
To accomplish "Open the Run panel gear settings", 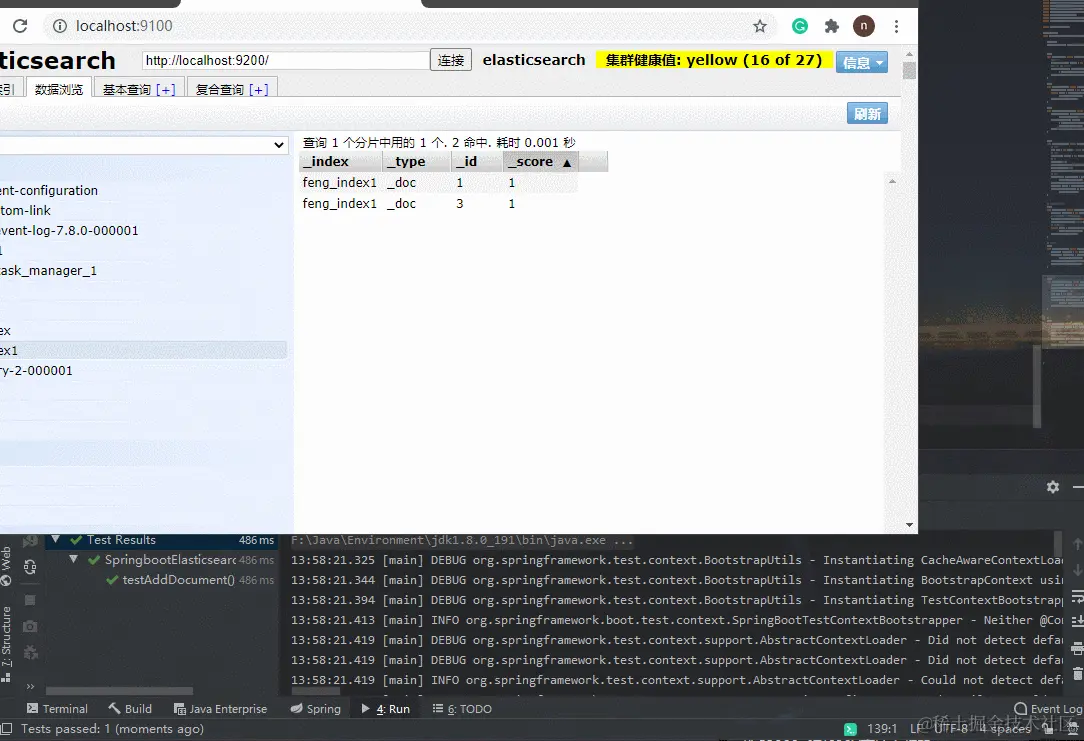I will [x=1053, y=487].
